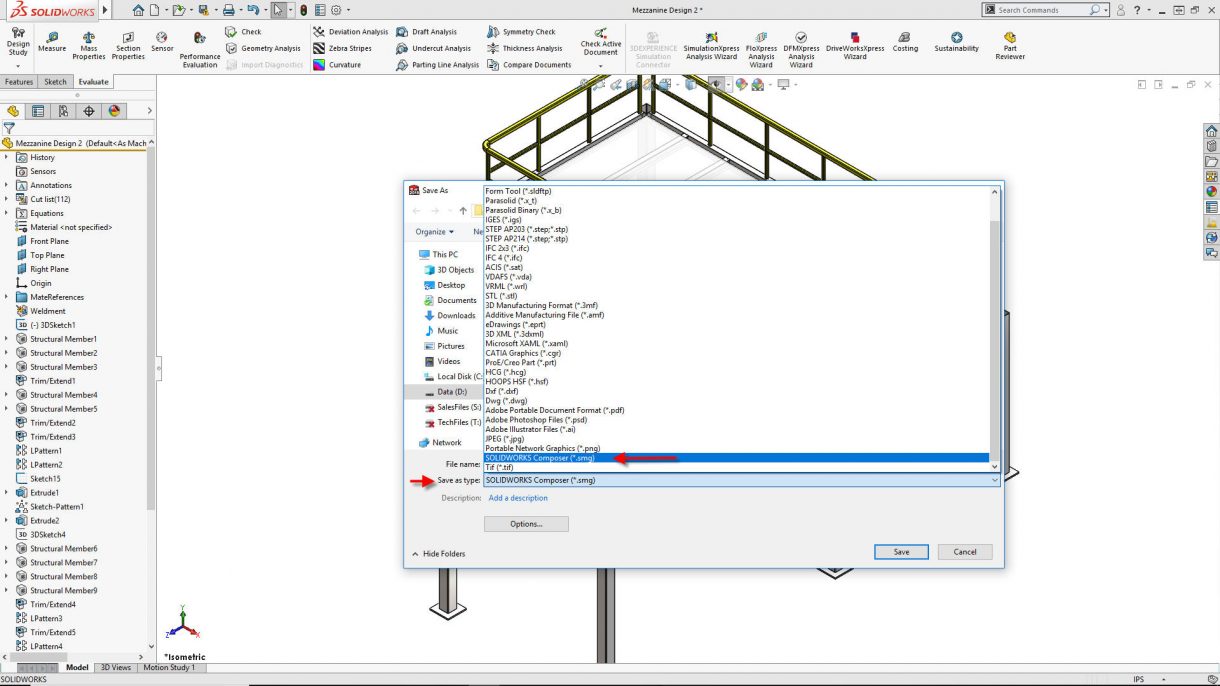Open the Mass Properties tool
1220x686 pixels.
coord(89,45)
